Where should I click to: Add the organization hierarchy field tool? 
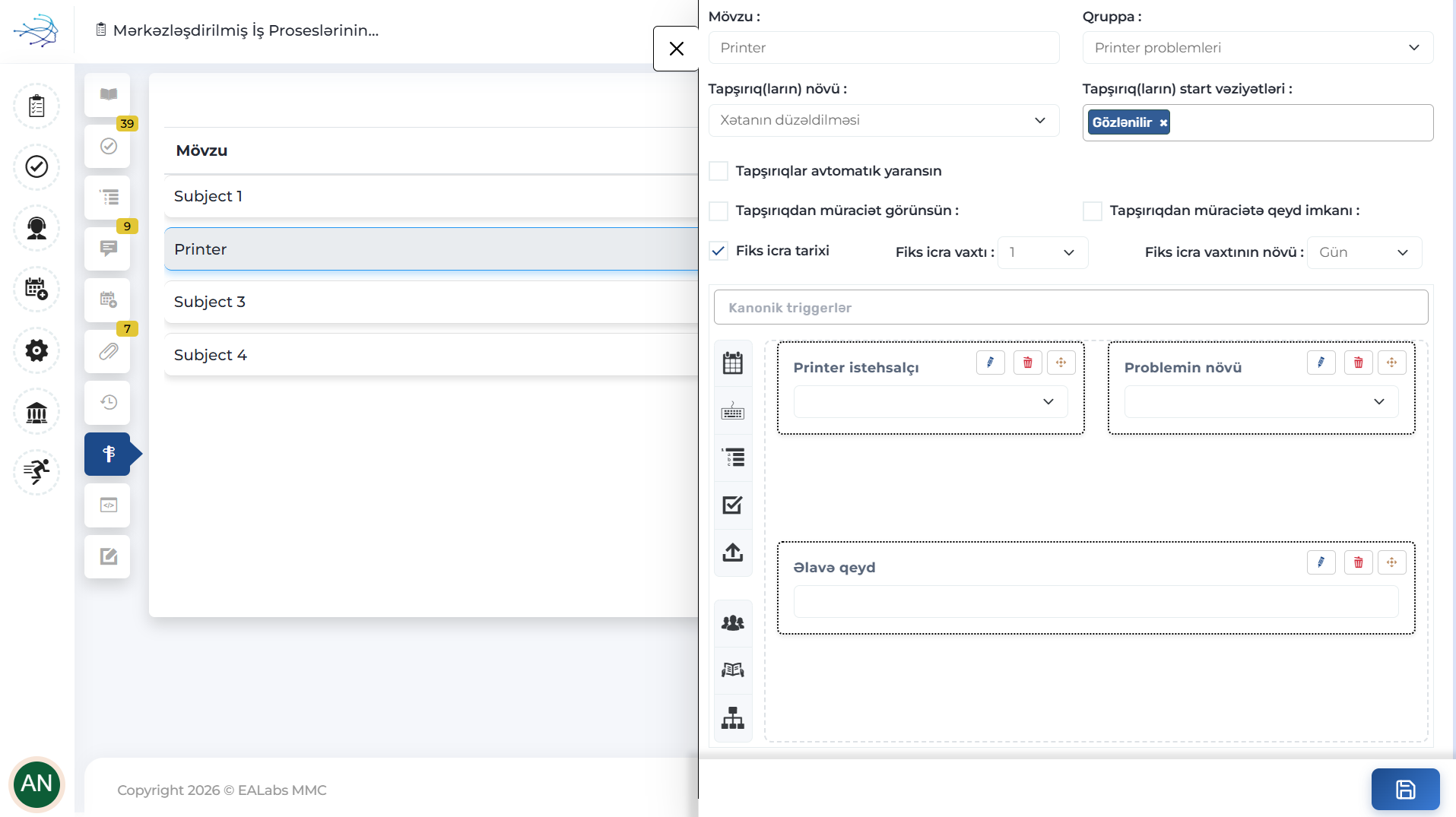click(x=733, y=717)
